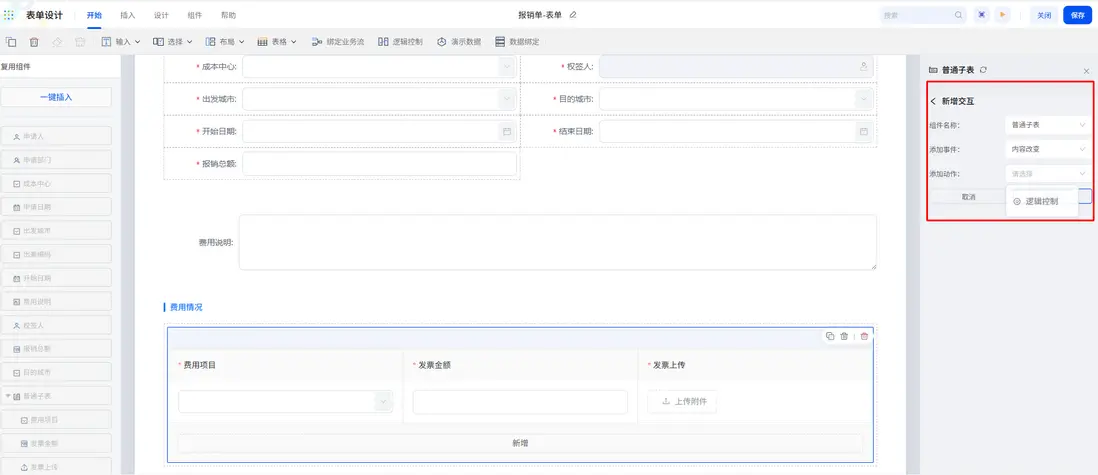The width and height of the screenshot is (1098, 475).
Task: Click the purple fullscreen preview icon
Action: click(982, 15)
